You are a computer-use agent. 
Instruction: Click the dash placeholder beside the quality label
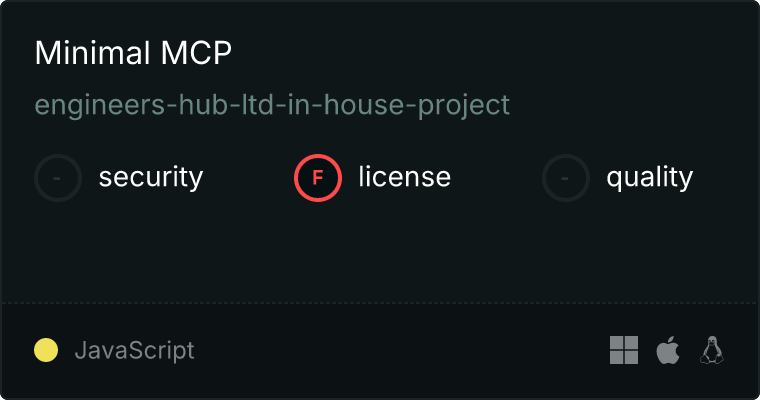pos(565,178)
